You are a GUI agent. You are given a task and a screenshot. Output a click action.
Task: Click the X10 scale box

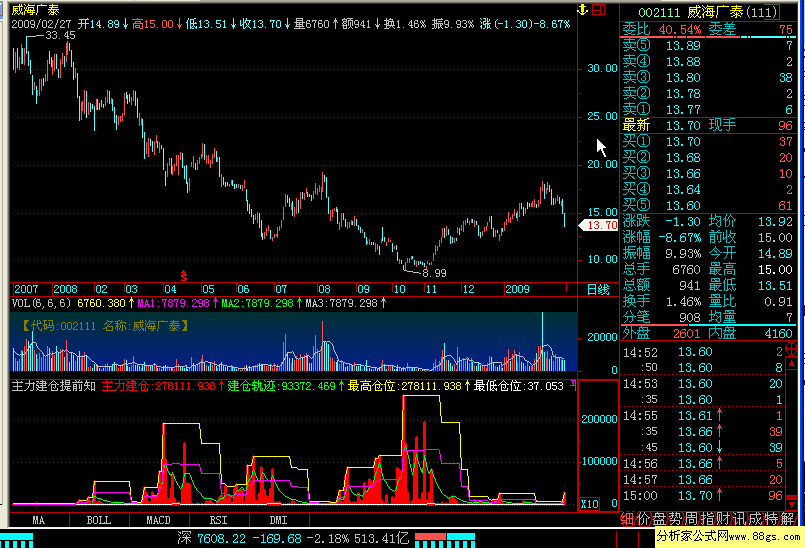coord(589,504)
